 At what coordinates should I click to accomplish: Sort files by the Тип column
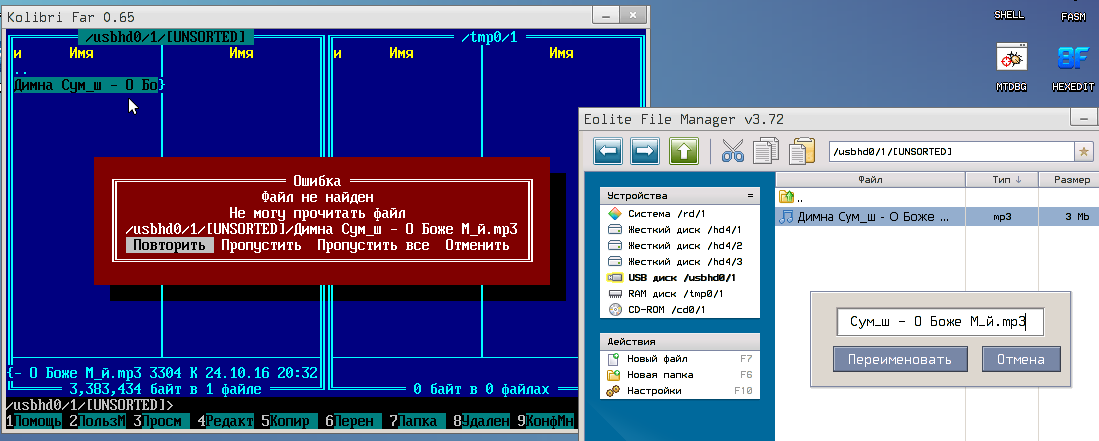tap(1001, 180)
